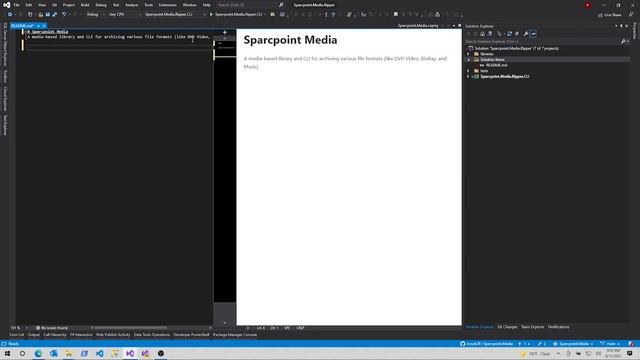Image resolution: width=640 pixels, height=360 pixels.
Task: Open the Any CPU platform dropdown
Action: (x=124, y=14)
